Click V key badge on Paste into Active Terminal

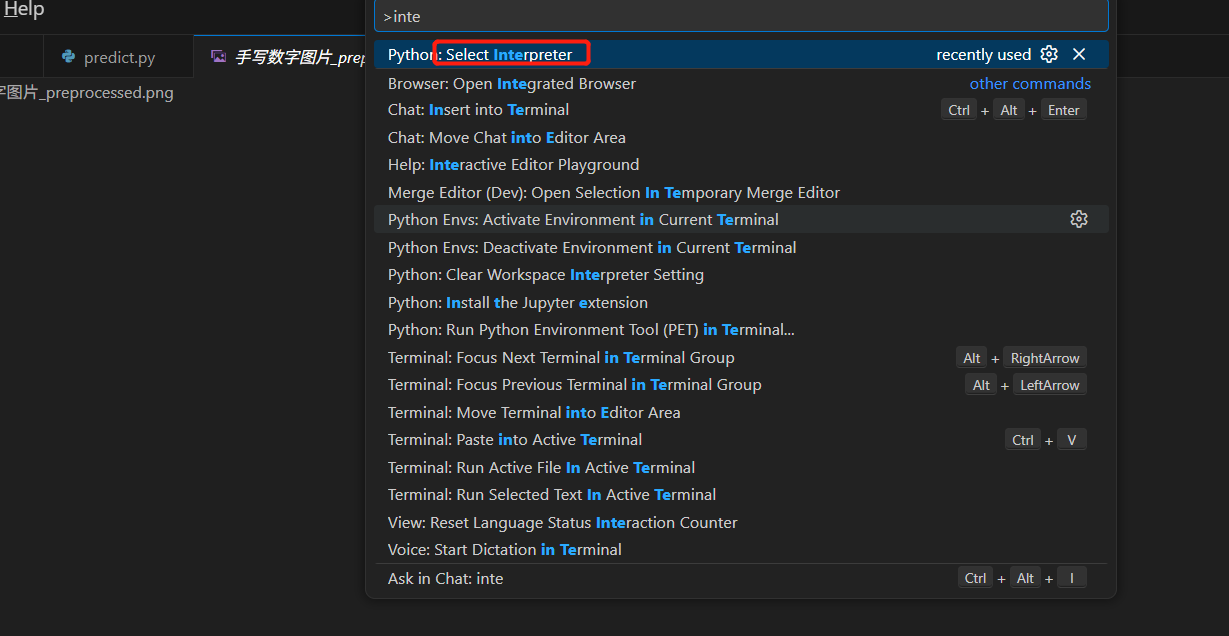pyautogui.click(x=1072, y=440)
